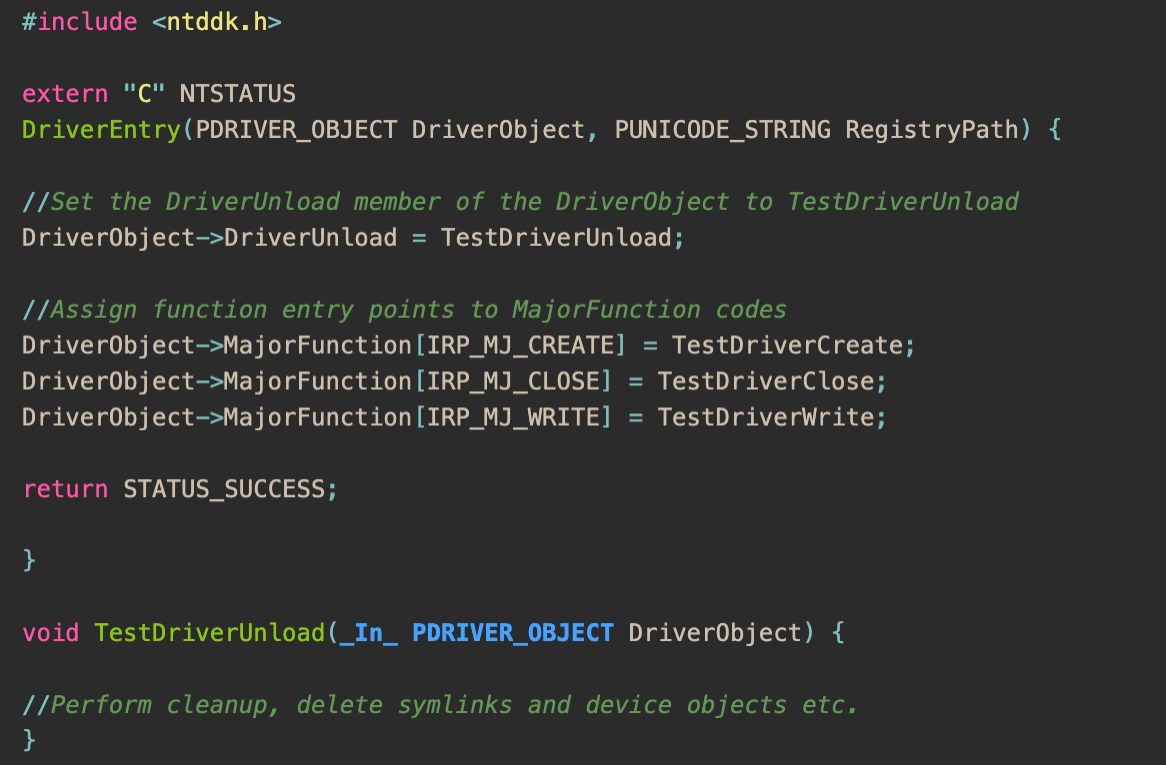Click the blue PDRIVER_OBJECT type

(x=513, y=633)
